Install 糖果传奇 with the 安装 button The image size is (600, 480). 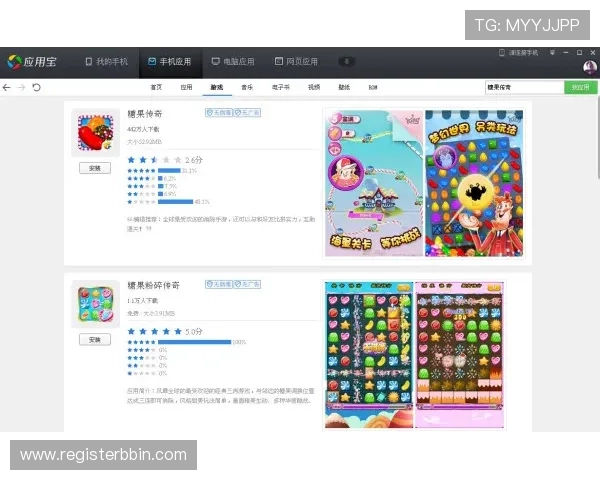pos(95,168)
